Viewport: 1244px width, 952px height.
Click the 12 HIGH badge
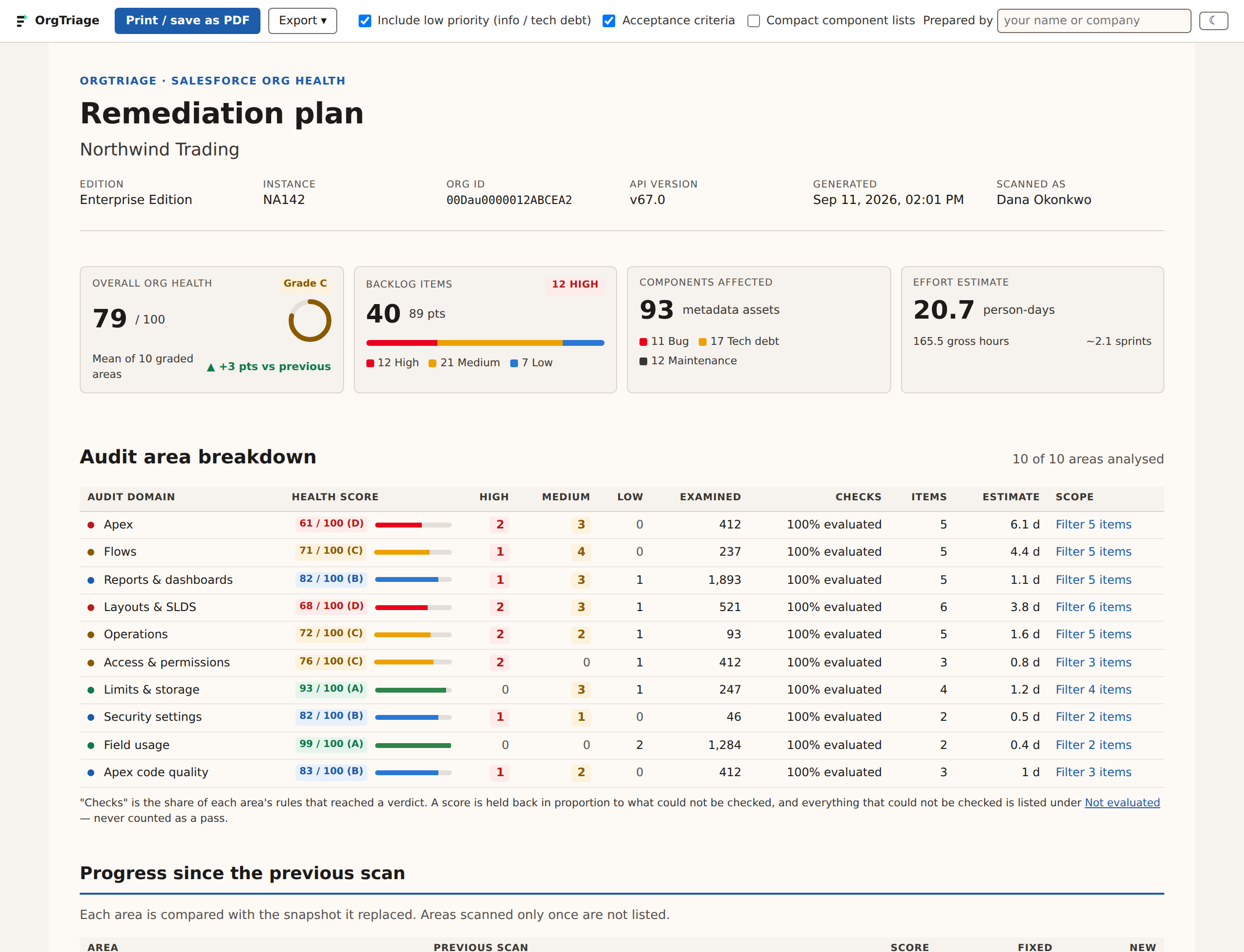click(x=575, y=285)
